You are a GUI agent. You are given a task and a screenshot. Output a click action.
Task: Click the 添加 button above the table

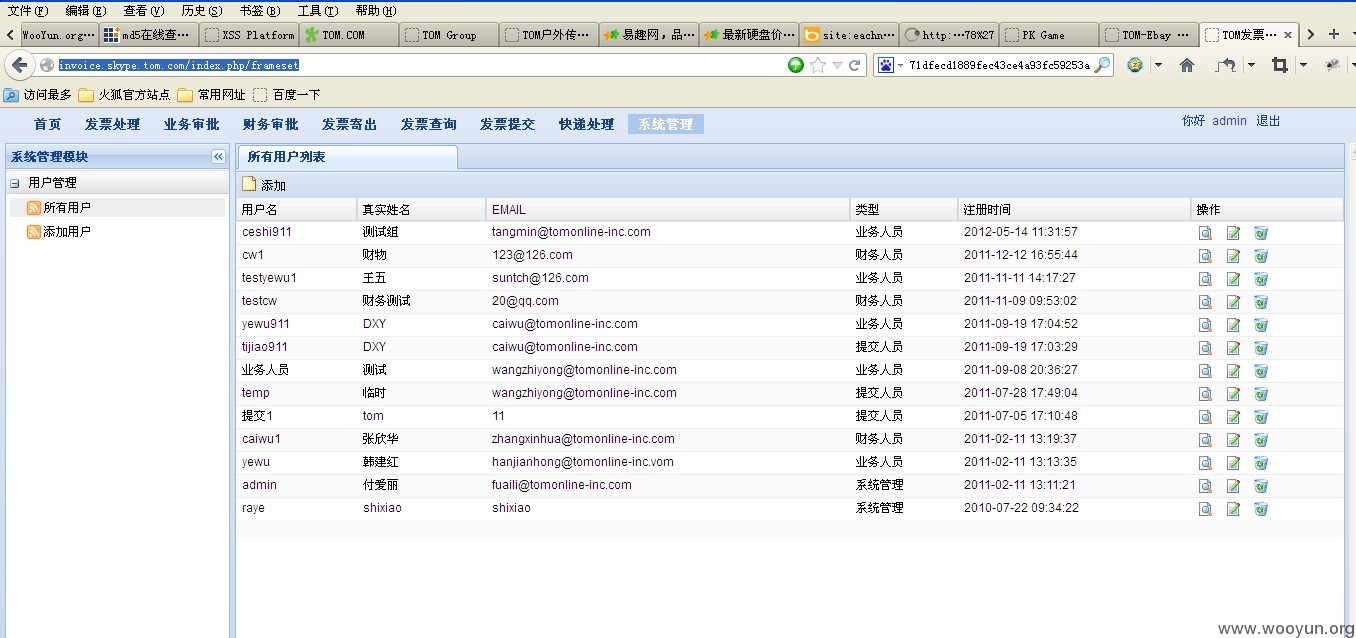(264, 185)
